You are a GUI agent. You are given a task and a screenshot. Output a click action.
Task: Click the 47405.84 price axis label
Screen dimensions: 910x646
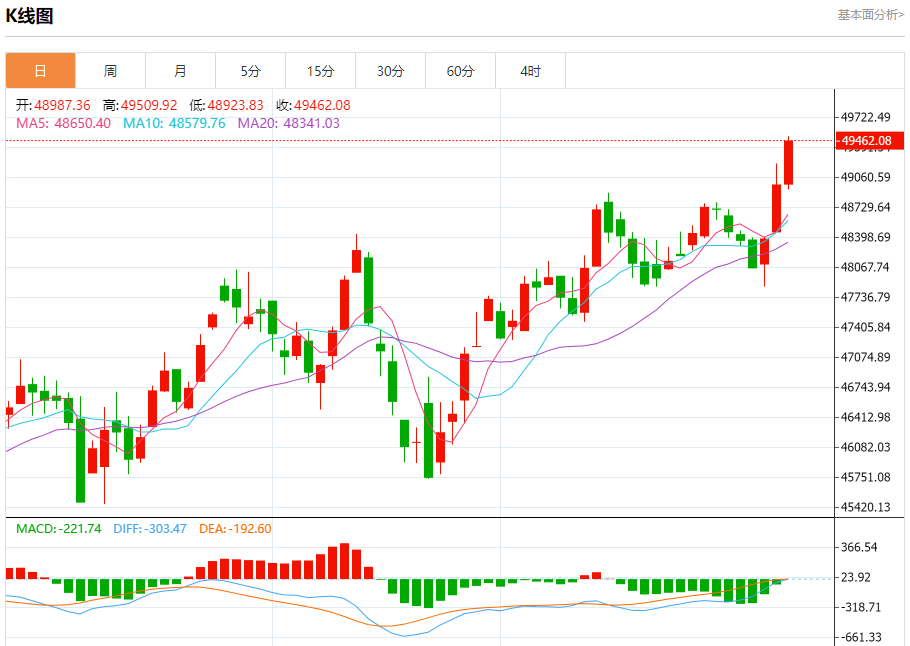pyautogui.click(x=865, y=327)
